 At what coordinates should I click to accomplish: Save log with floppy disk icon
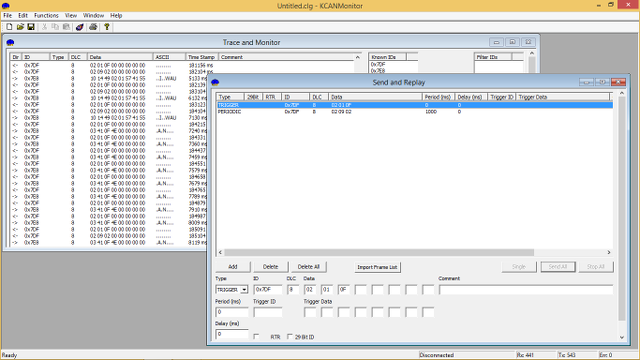pyautogui.click(x=31, y=27)
